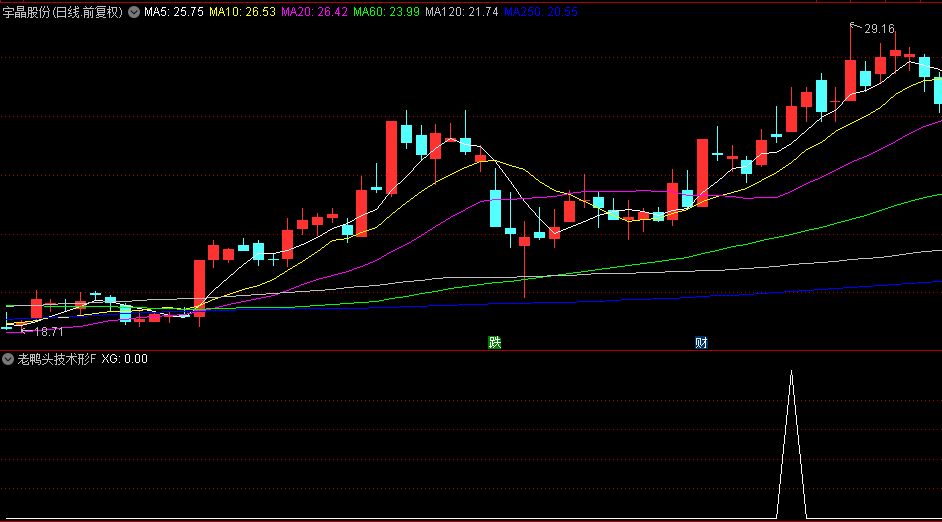Image resolution: width=942 pixels, height=522 pixels.
Task: Click the XG signal spike peak
Action: [791, 372]
